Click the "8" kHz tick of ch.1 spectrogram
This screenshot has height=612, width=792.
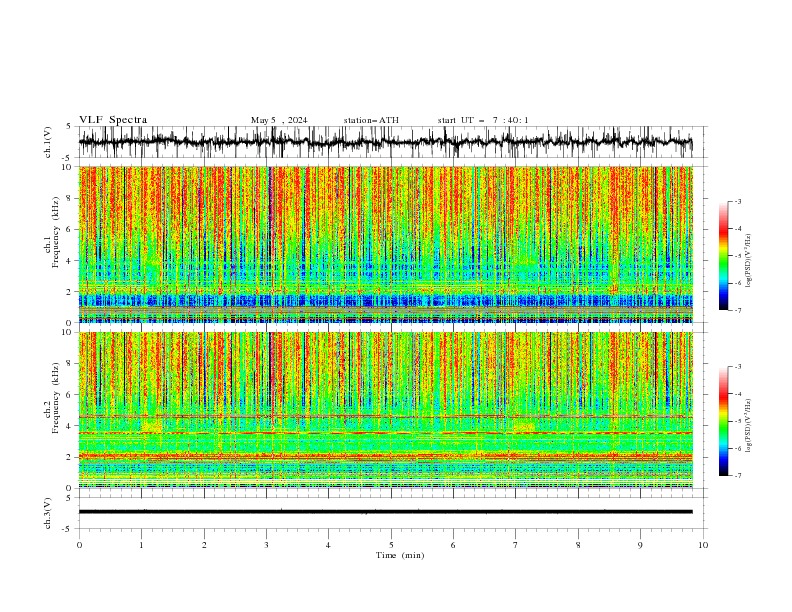coord(70,198)
